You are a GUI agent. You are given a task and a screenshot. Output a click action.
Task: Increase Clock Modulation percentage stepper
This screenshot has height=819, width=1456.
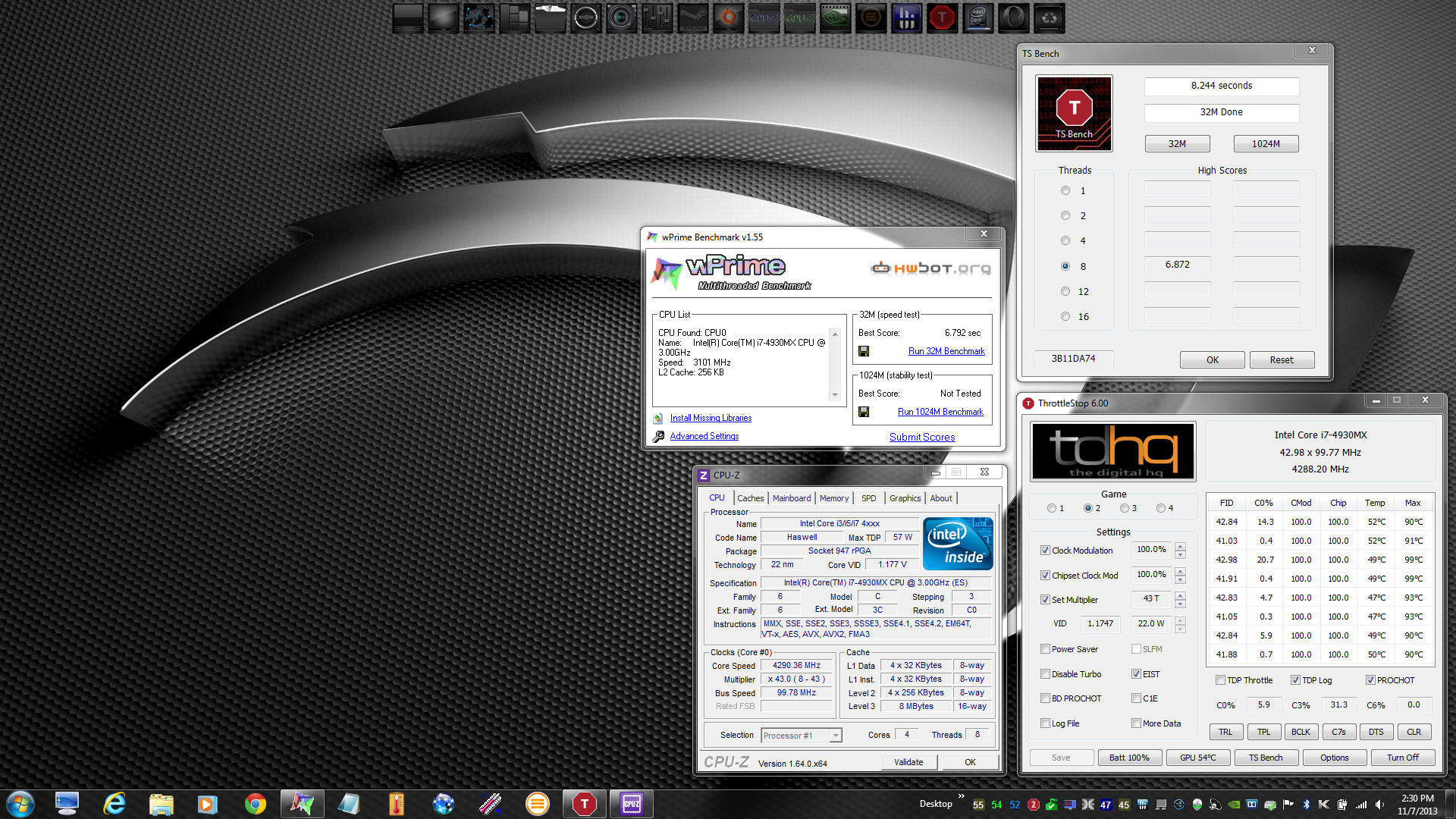(x=1180, y=546)
